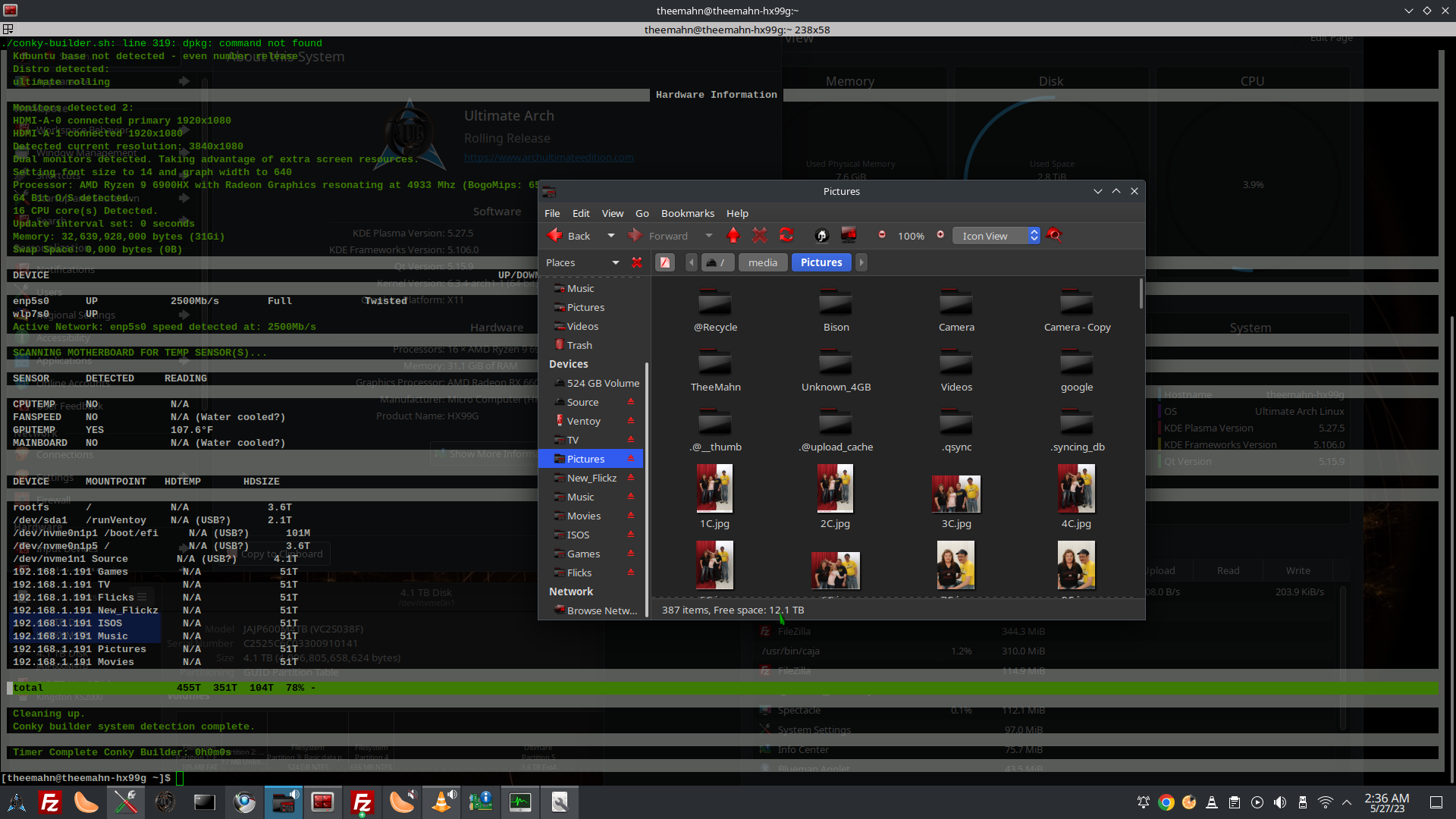Open the Go menu
This screenshot has width=1456, height=819.
(x=642, y=213)
